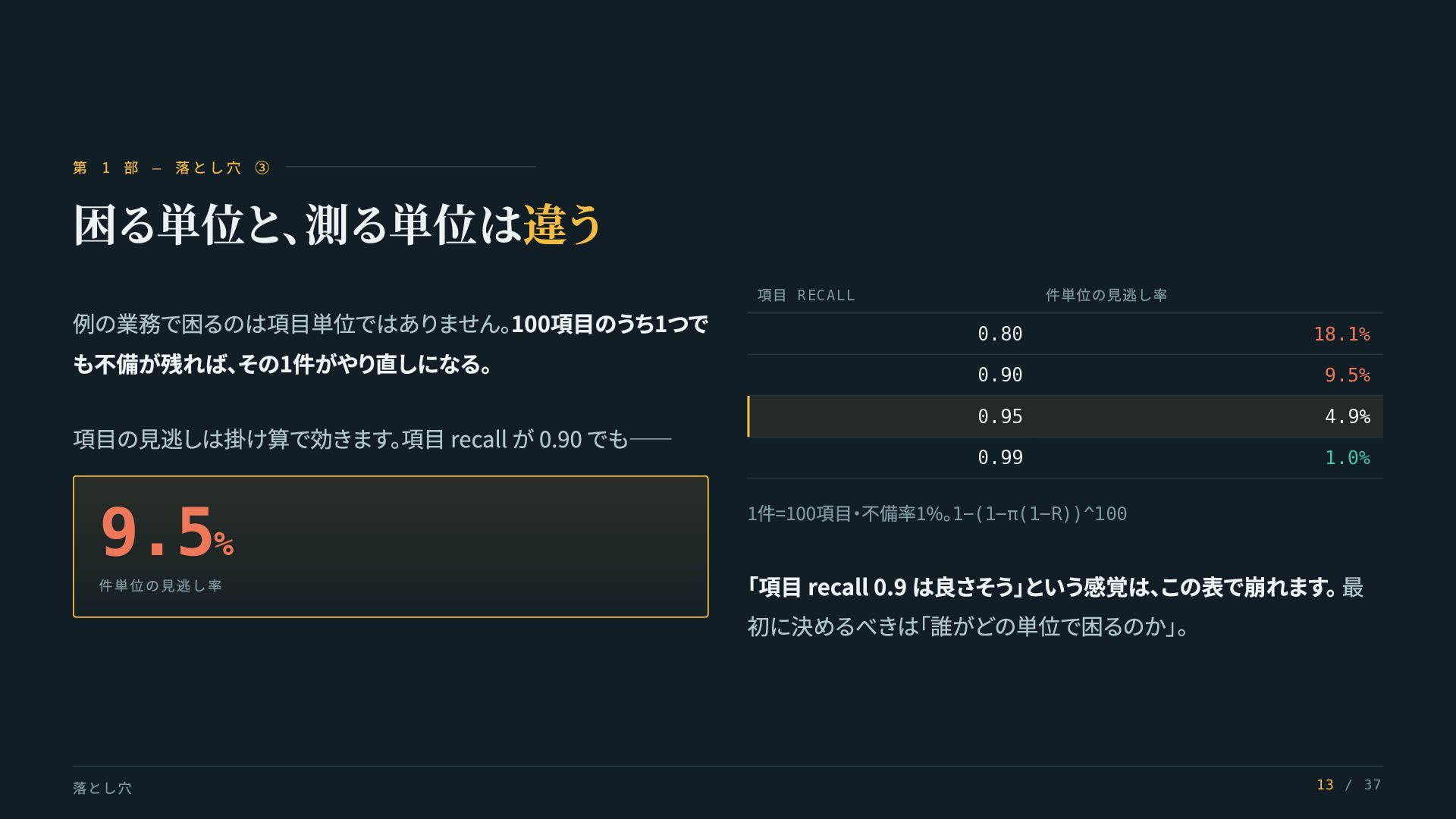Click the 4.9% value in highlighted row
The width and height of the screenshot is (1456, 819).
[1347, 416]
